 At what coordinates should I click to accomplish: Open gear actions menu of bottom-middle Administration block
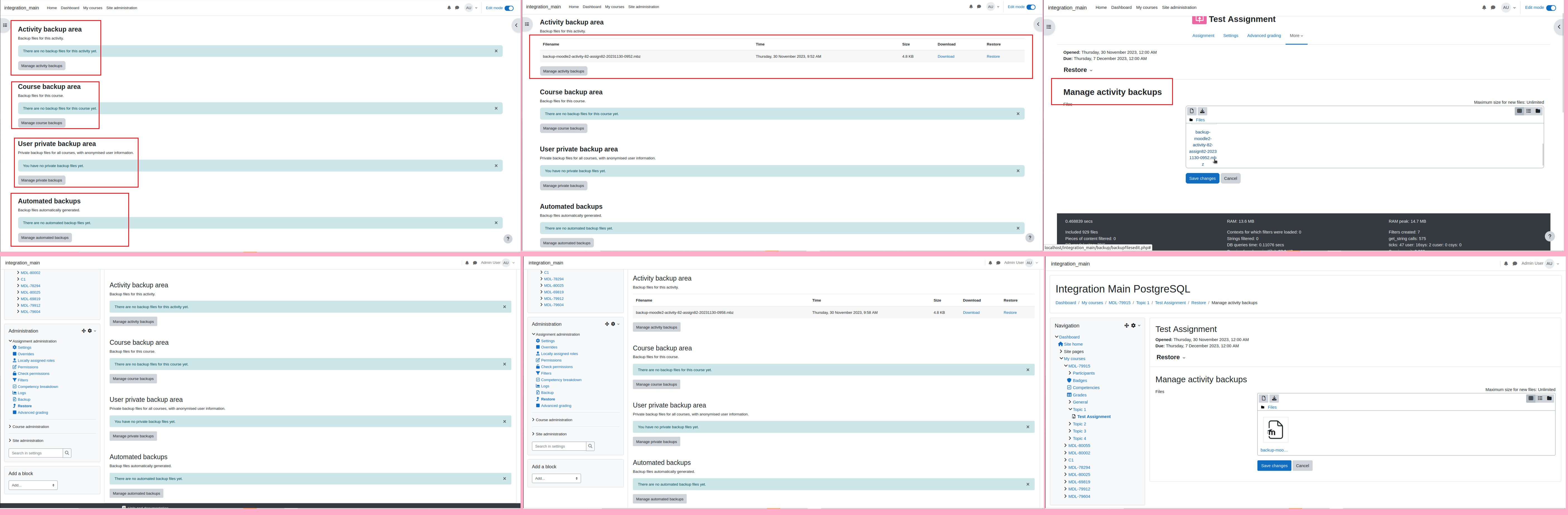(615, 324)
